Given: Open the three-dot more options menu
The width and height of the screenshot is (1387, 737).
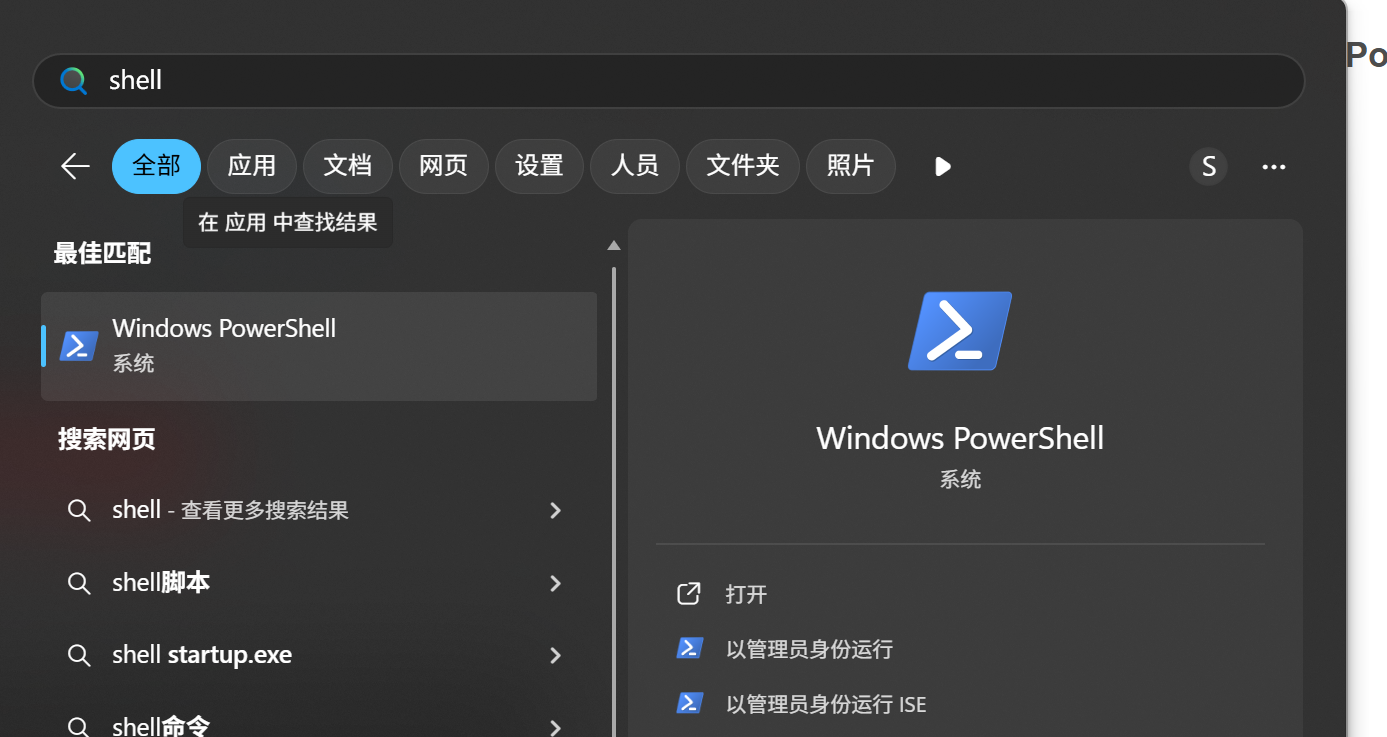Looking at the screenshot, I should click(1274, 167).
